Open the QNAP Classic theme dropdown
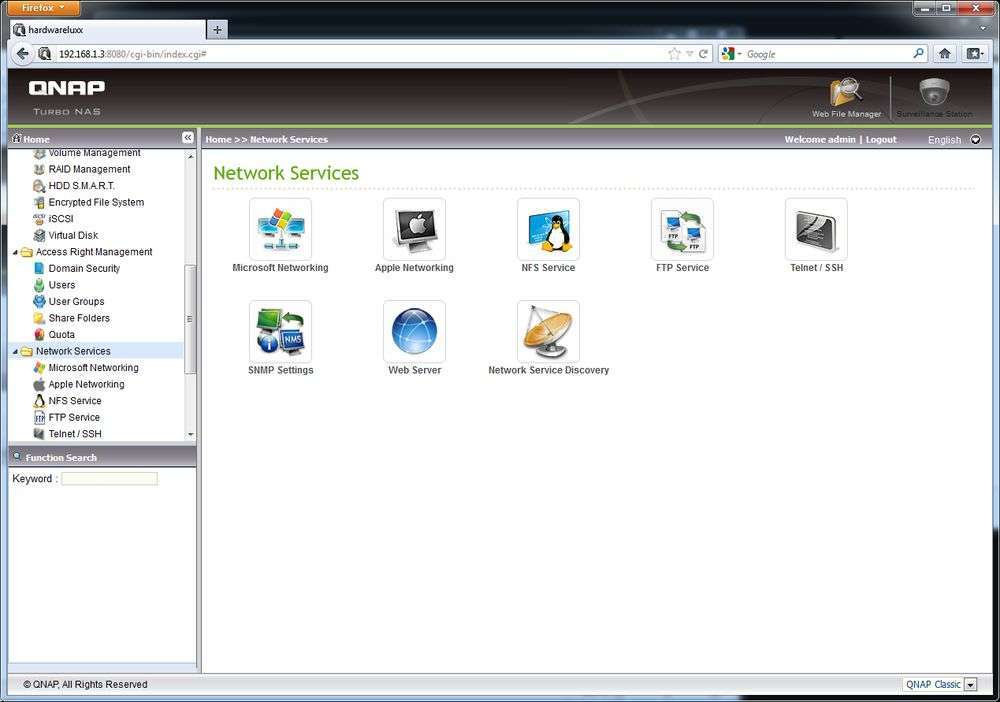 click(x=970, y=685)
